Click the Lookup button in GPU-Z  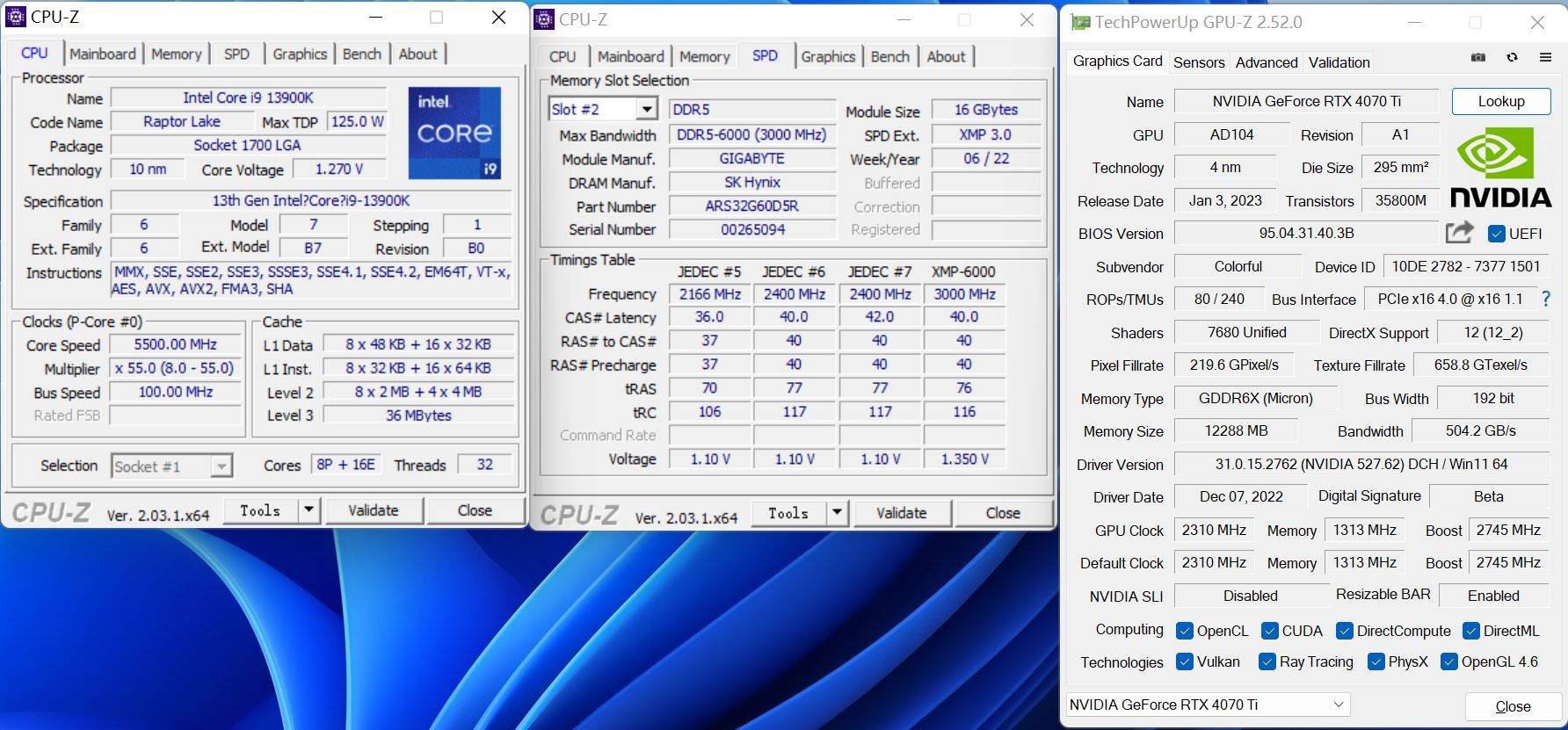click(1500, 101)
